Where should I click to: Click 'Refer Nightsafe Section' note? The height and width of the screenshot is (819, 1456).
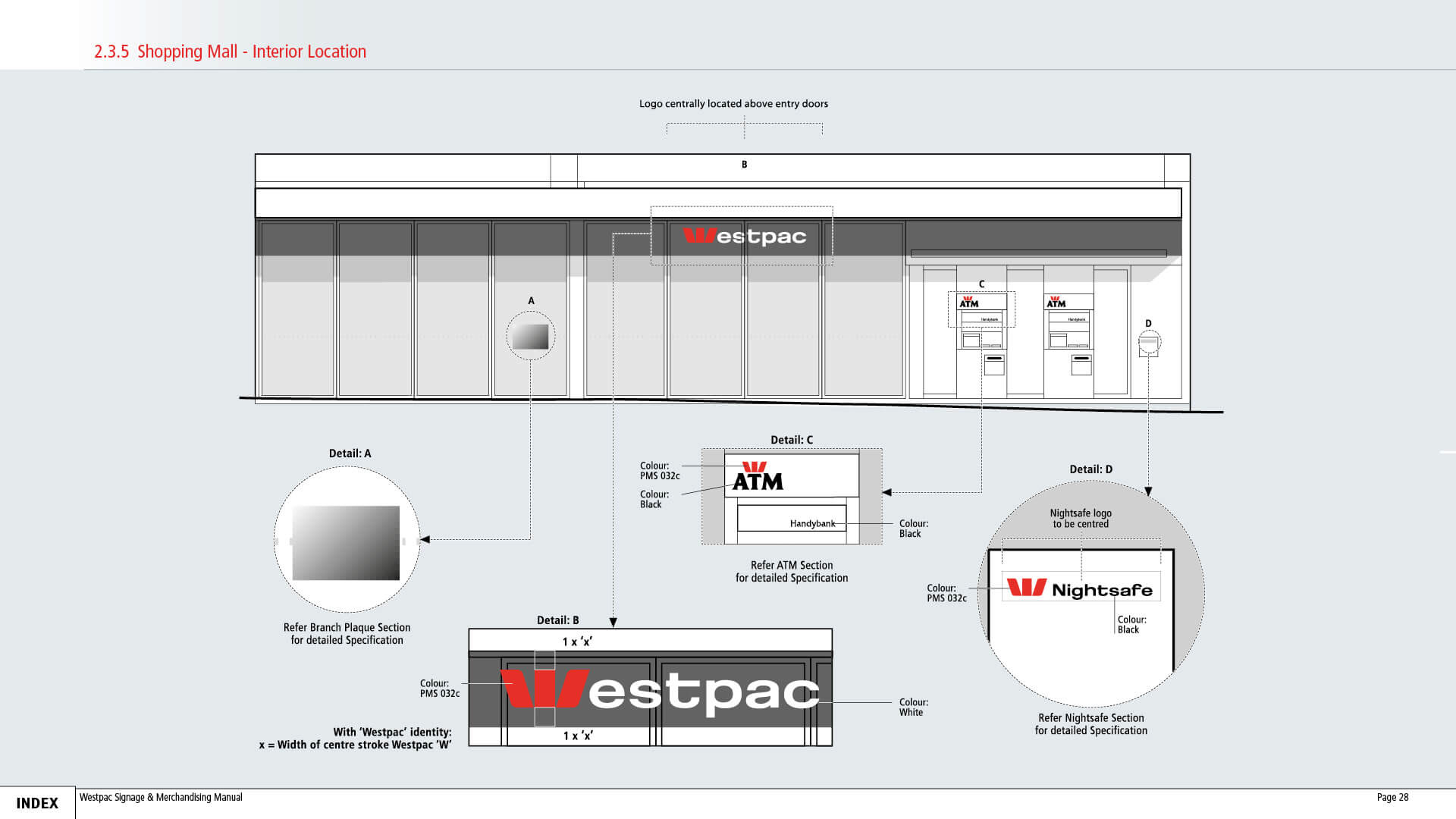pyautogui.click(x=1090, y=724)
